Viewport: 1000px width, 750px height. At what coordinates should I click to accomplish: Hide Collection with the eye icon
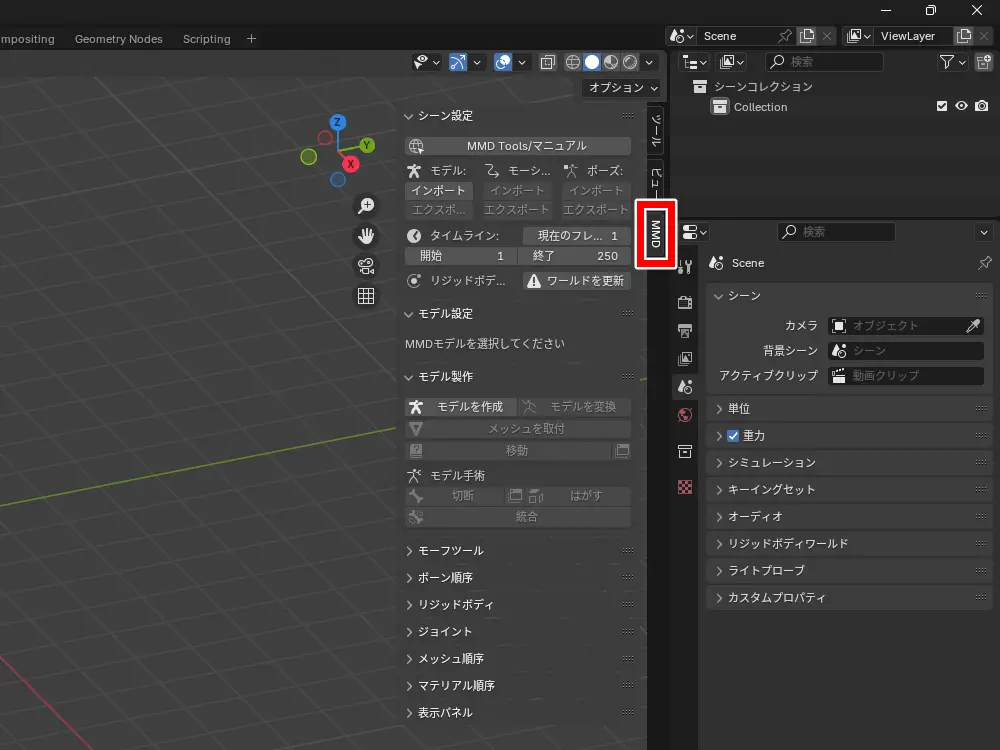click(961, 107)
